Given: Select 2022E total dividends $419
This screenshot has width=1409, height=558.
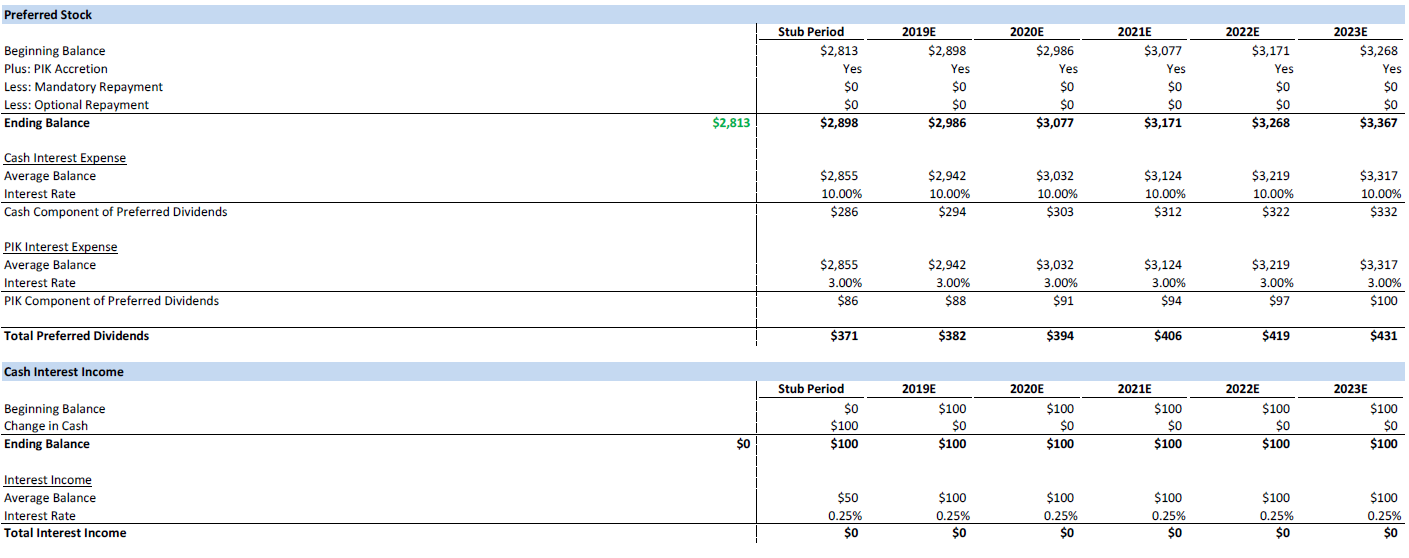Looking at the screenshot, I should [1277, 336].
